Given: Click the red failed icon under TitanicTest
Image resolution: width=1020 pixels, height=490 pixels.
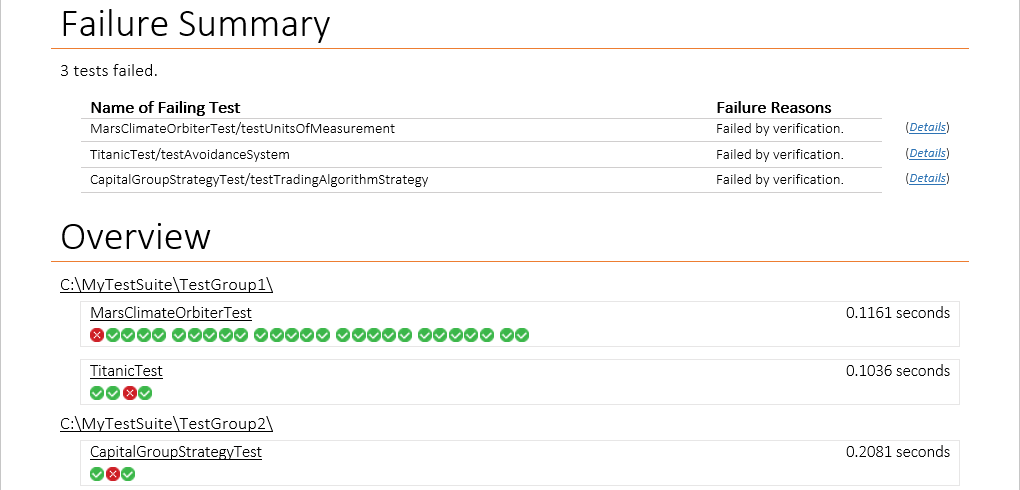Looking at the screenshot, I should [129, 393].
